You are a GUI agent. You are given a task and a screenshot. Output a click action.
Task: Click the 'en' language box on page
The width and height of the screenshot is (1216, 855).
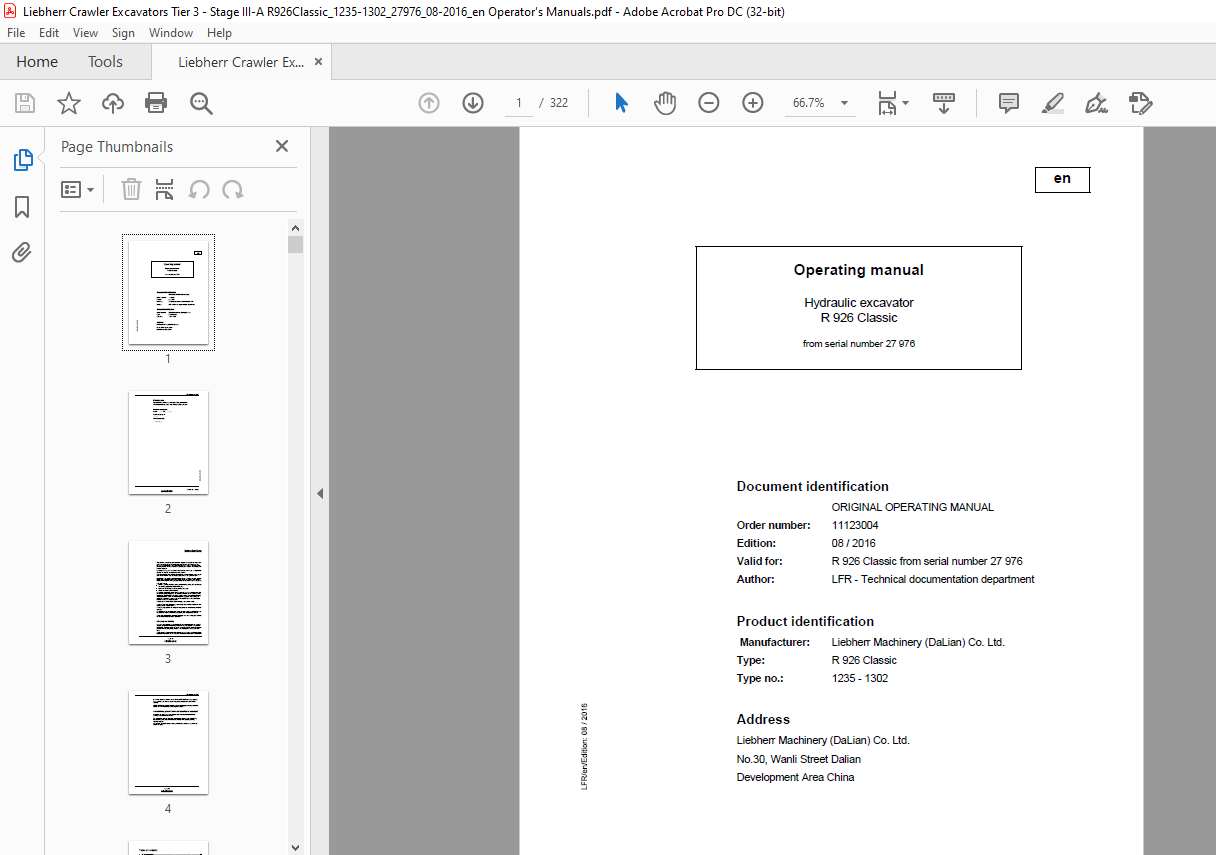pos(1062,179)
